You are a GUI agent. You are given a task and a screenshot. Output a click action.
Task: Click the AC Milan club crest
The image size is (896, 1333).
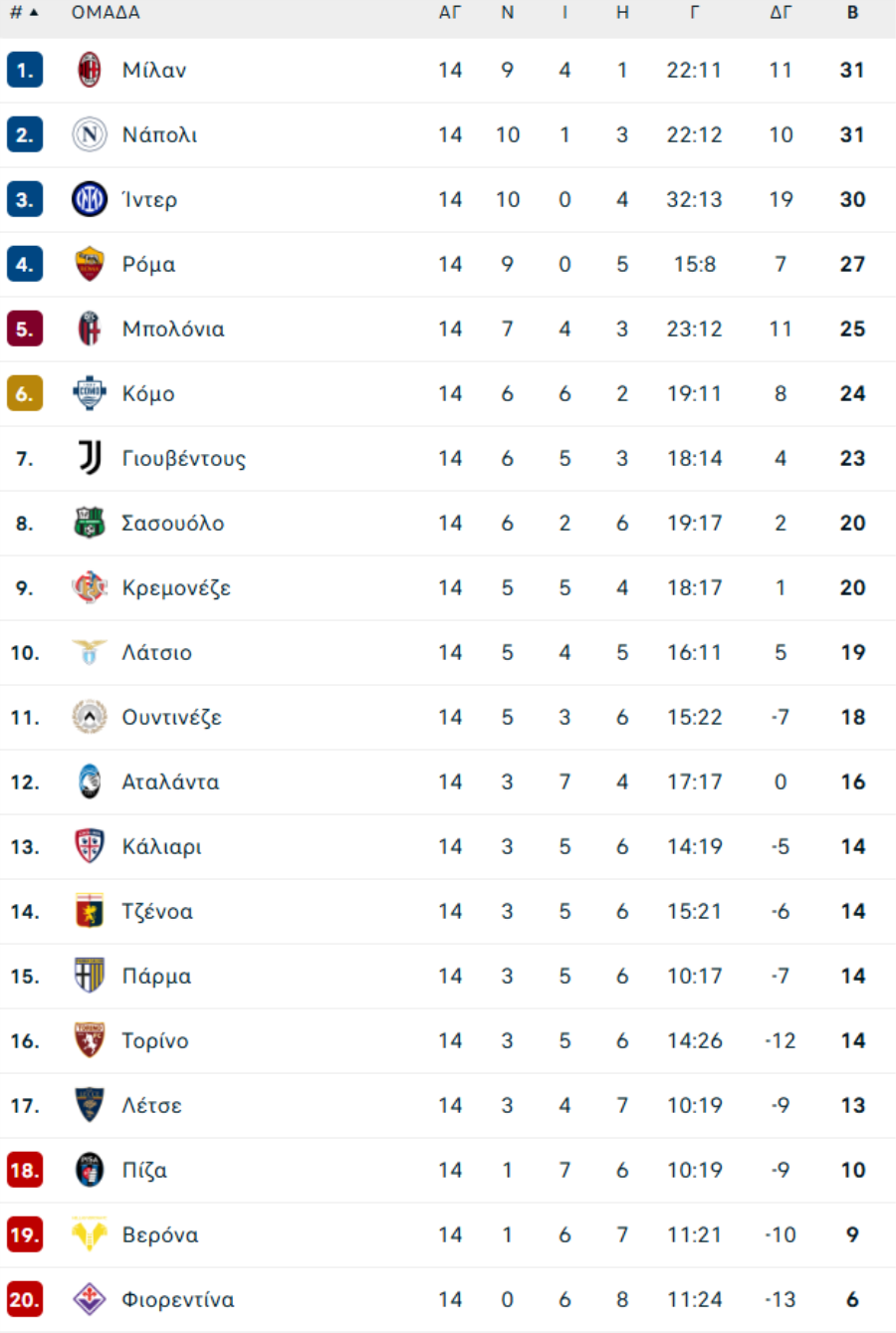[90, 70]
